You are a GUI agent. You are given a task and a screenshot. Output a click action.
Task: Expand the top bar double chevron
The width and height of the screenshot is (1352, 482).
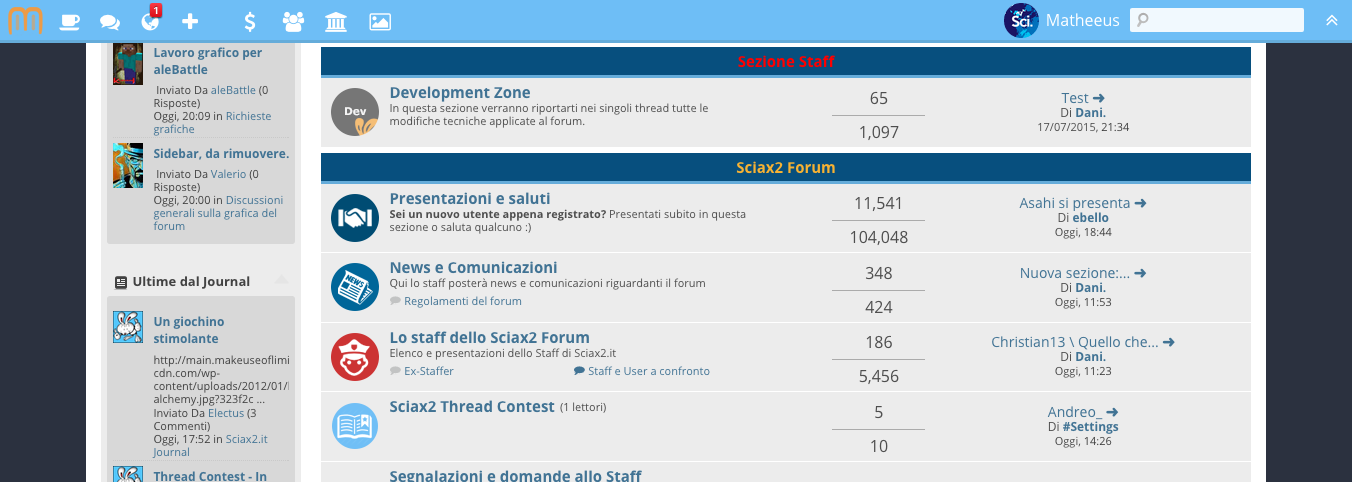1331,20
